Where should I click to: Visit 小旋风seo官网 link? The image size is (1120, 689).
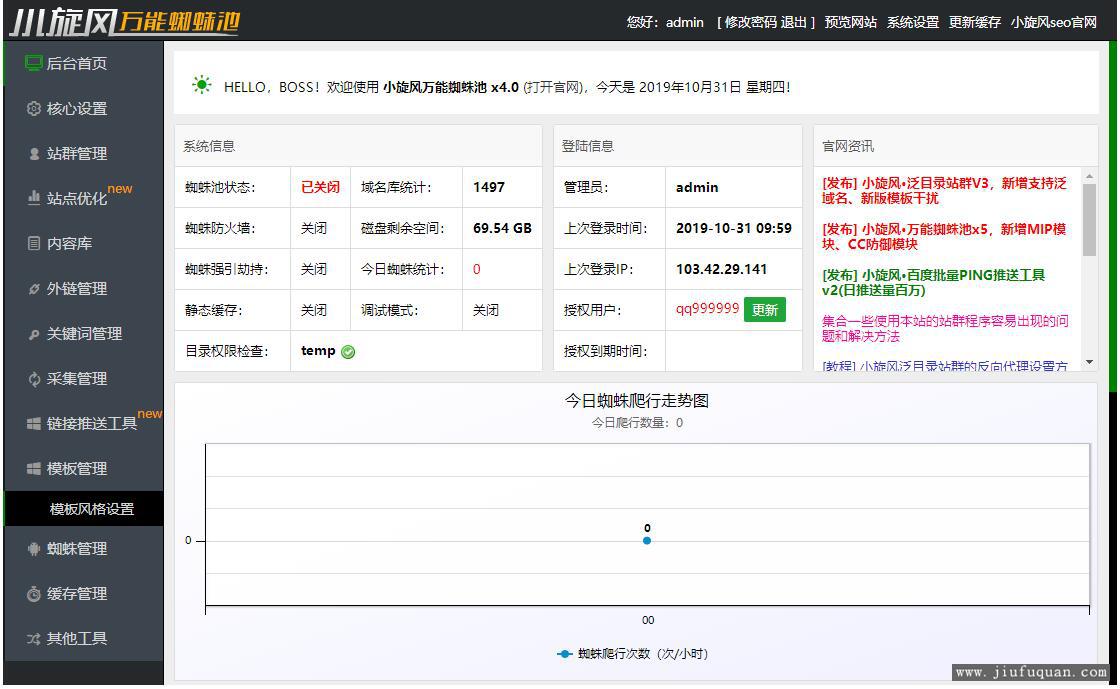coord(1054,22)
